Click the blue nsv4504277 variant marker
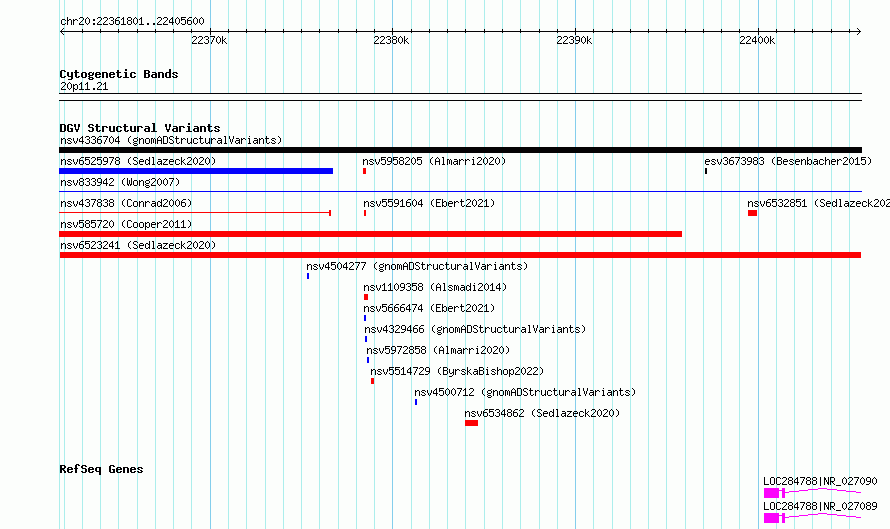 pyautogui.click(x=308, y=276)
